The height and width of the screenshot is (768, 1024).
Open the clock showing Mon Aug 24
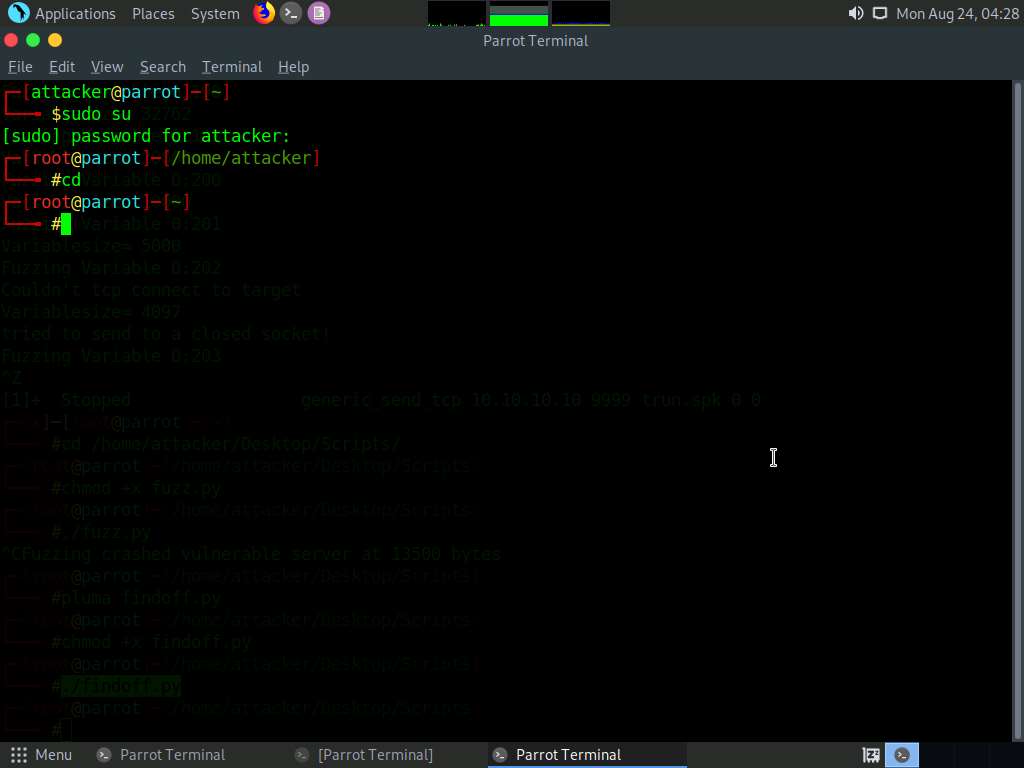[957, 13]
